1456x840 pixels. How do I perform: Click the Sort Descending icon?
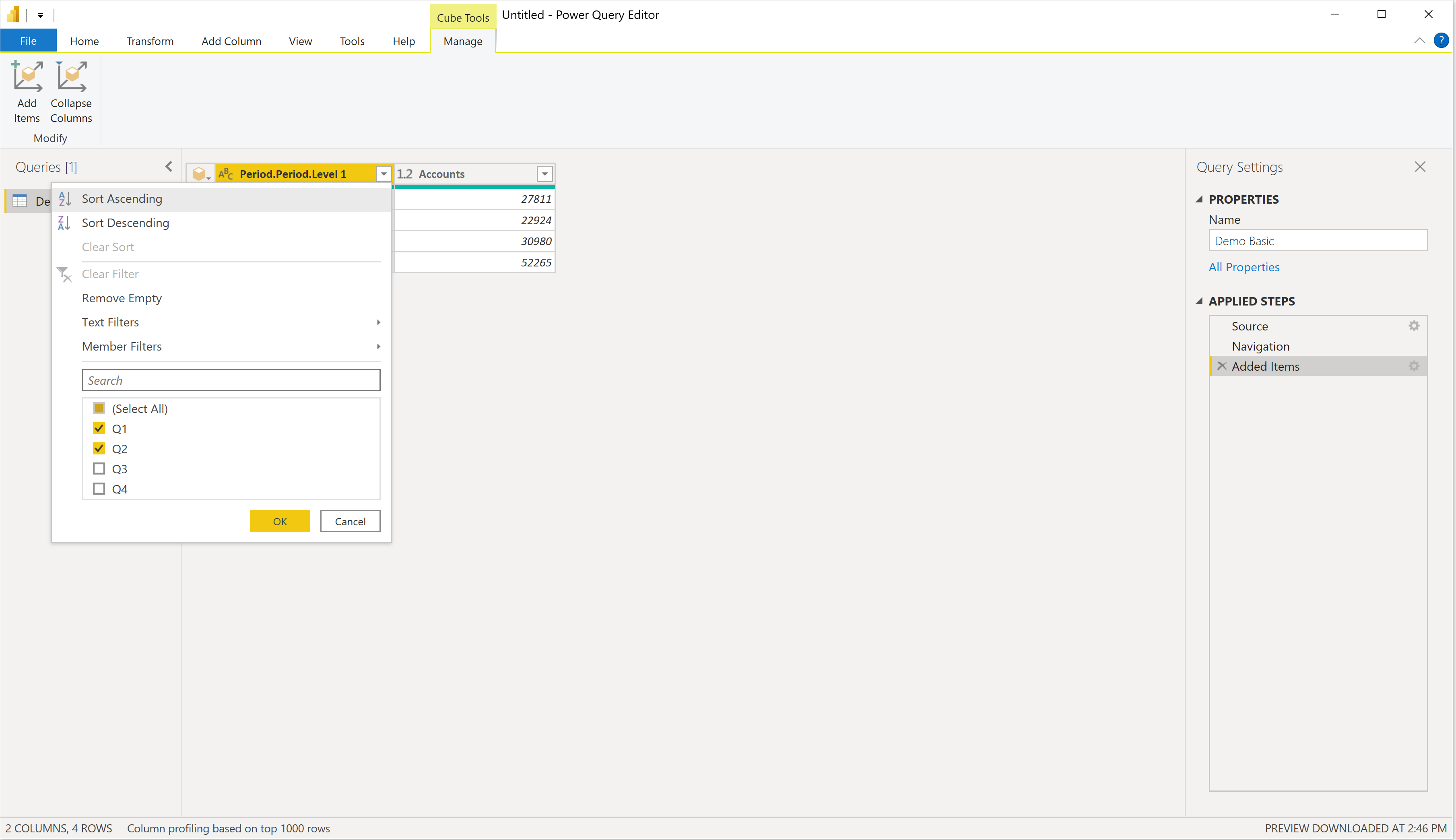click(x=65, y=223)
